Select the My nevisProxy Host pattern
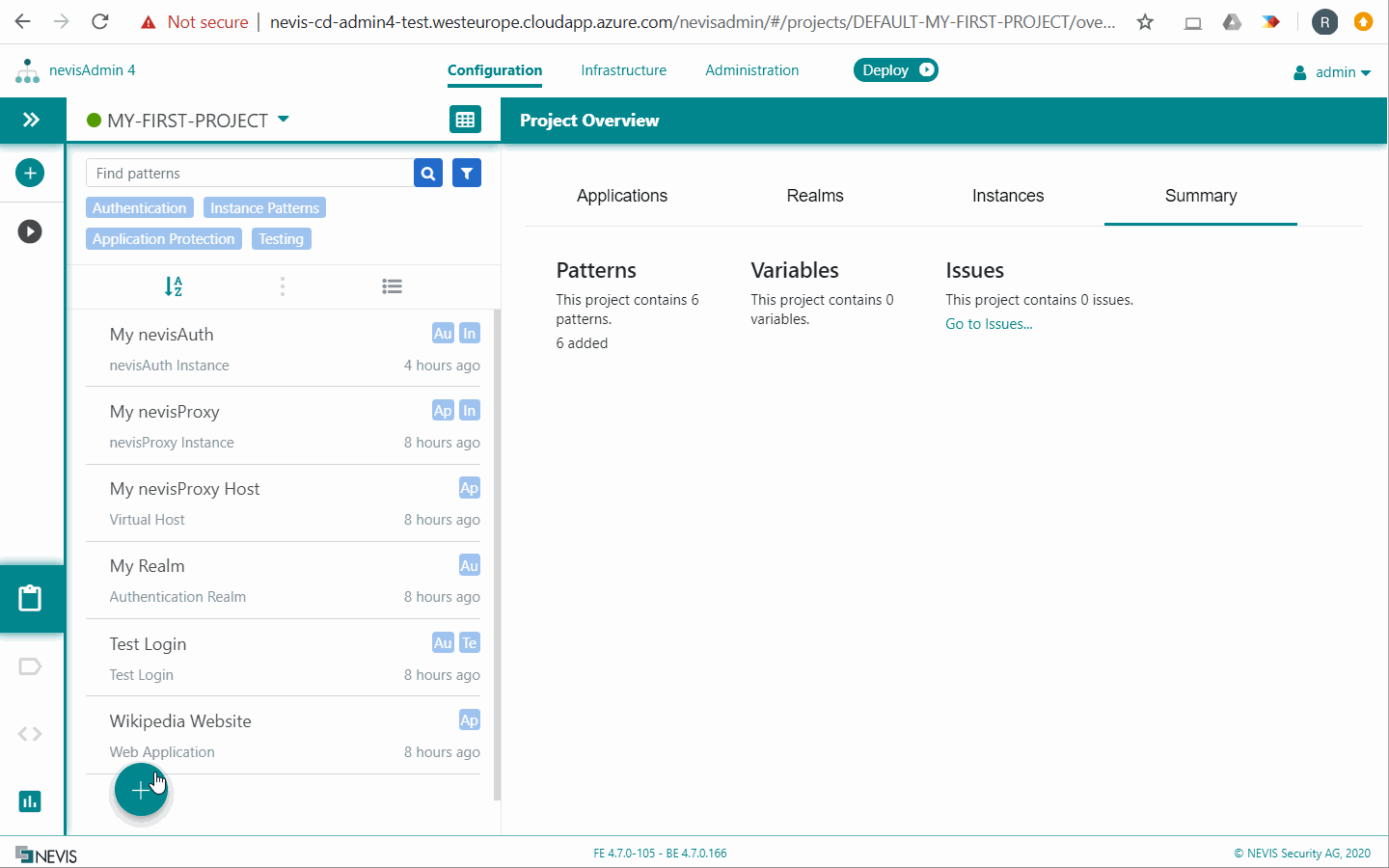 coord(284,502)
